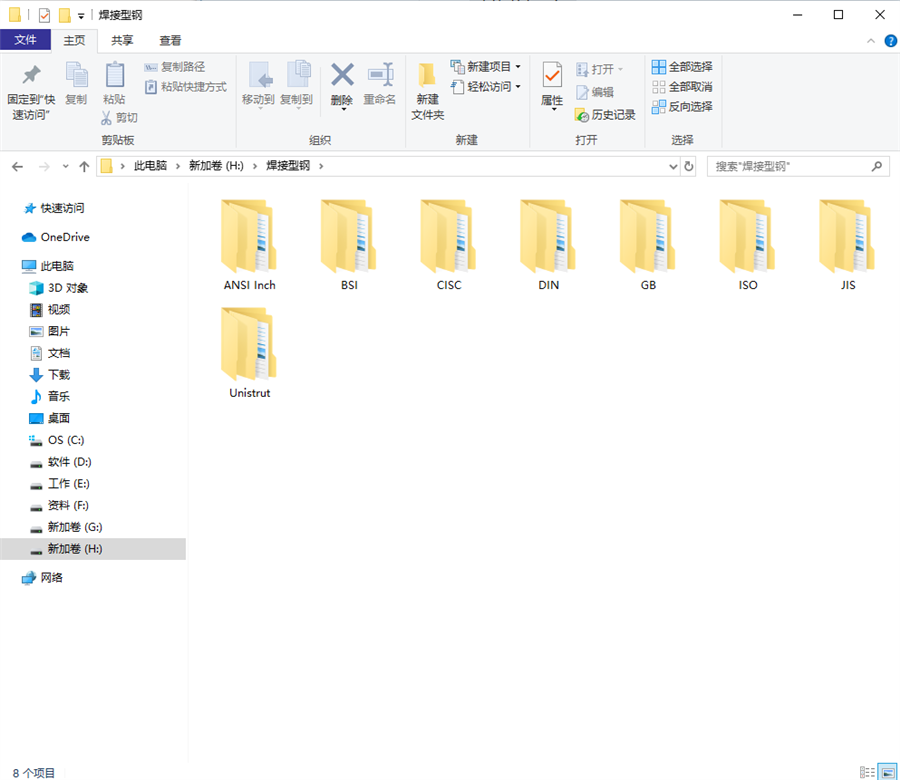The width and height of the screenshot is (900, 780).
Task: Open the blue Help icon
Action: (890, 41)
